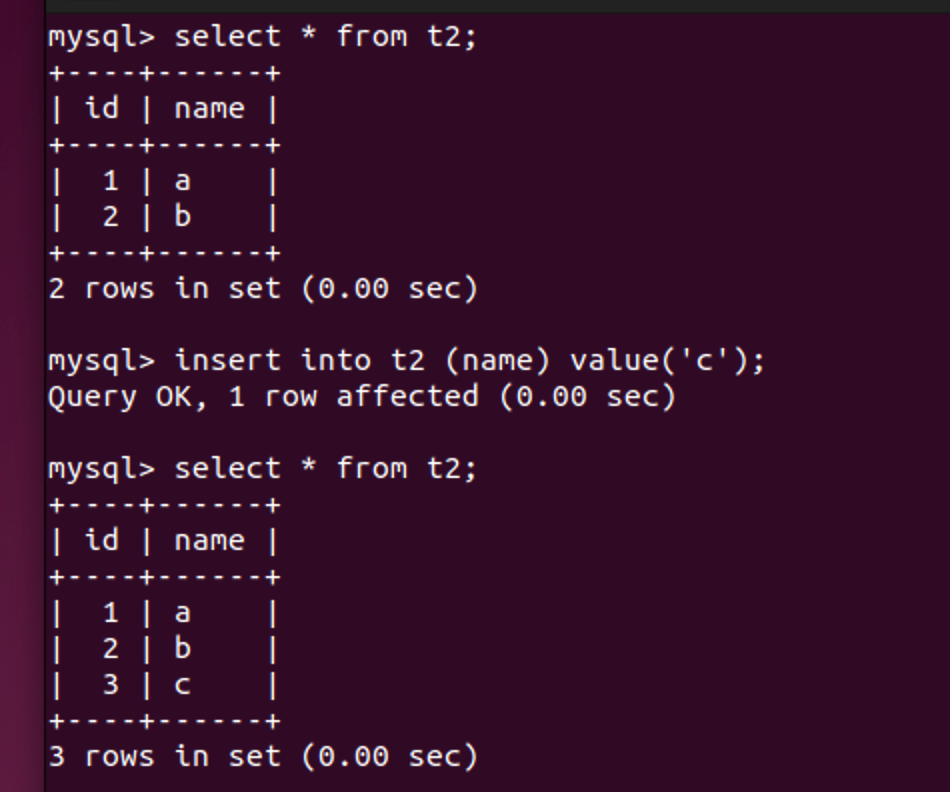The height and width of the screenshot is (792, 950).
Task: Click value 'a' in the first result table
Action: pyautogui.click(x=182, y=181)
